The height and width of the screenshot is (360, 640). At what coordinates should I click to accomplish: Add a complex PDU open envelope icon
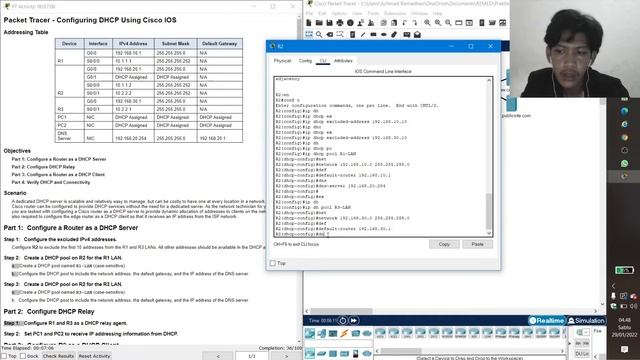[417, 35]
